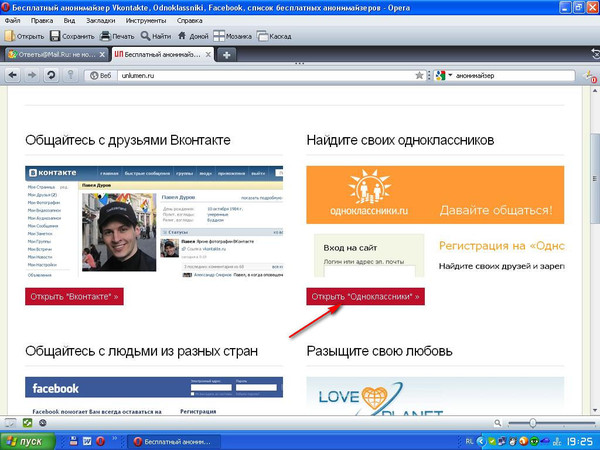Click Открыть "Вконтакте" button

click(73, 296)
